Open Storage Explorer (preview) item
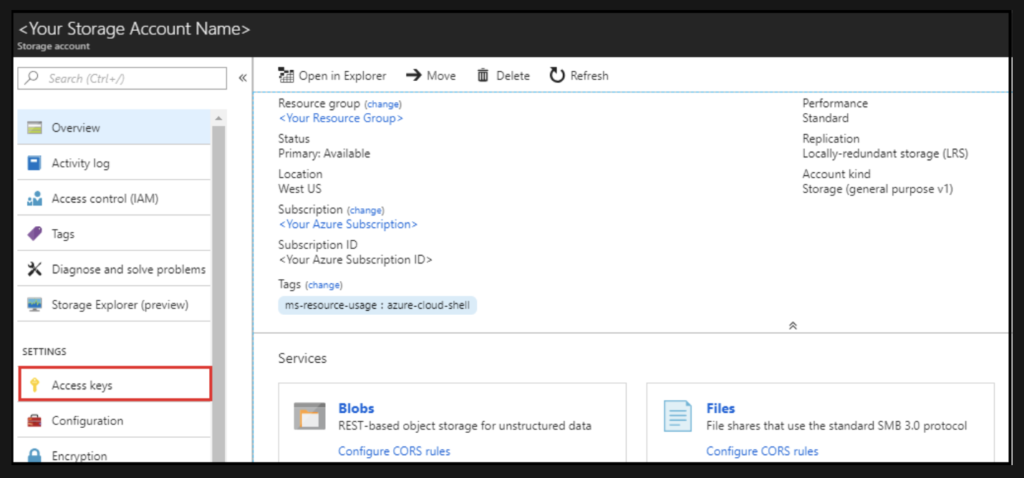Viewport: 1024px width, 478px height. (114, 304)
